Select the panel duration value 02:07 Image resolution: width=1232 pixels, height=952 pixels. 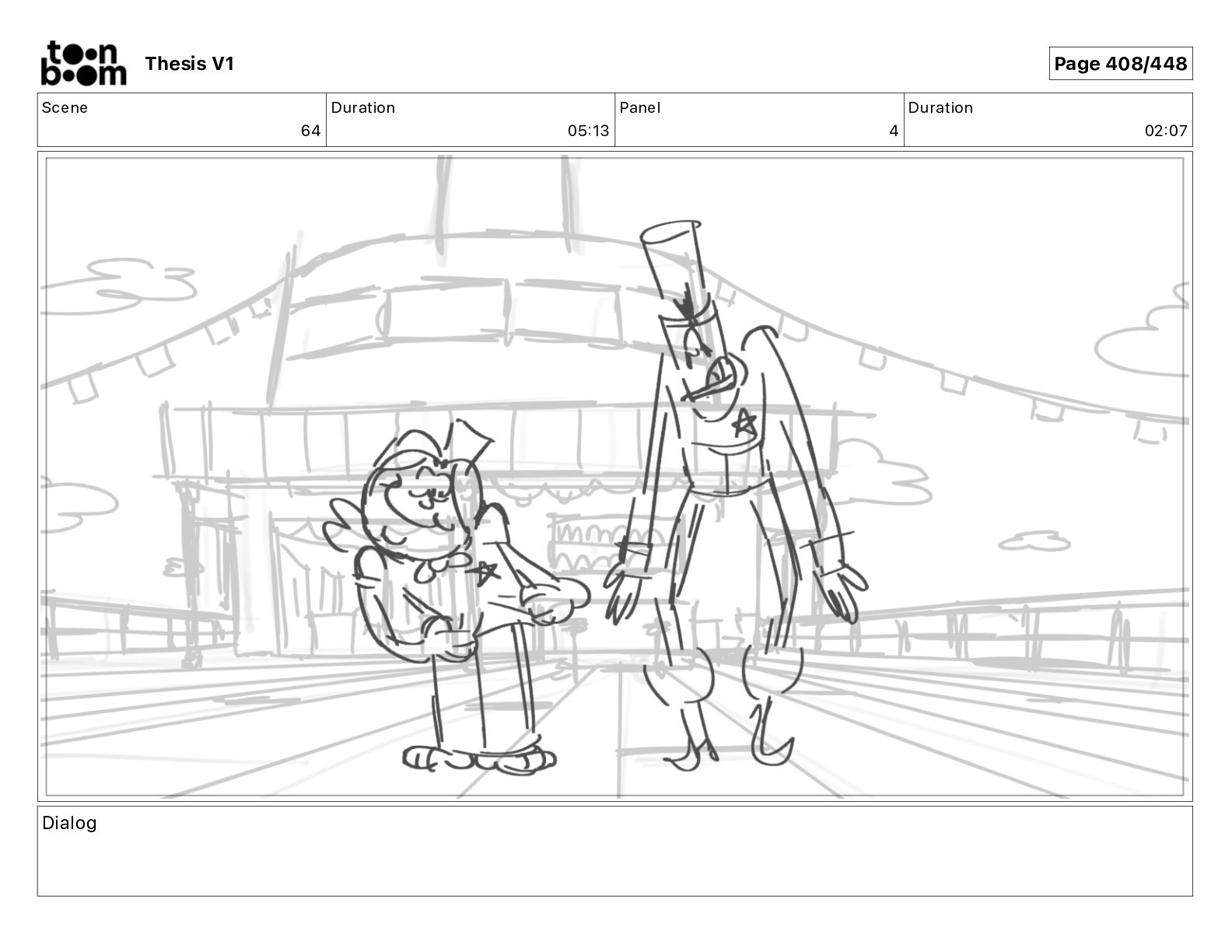[x=1166, y=131]
